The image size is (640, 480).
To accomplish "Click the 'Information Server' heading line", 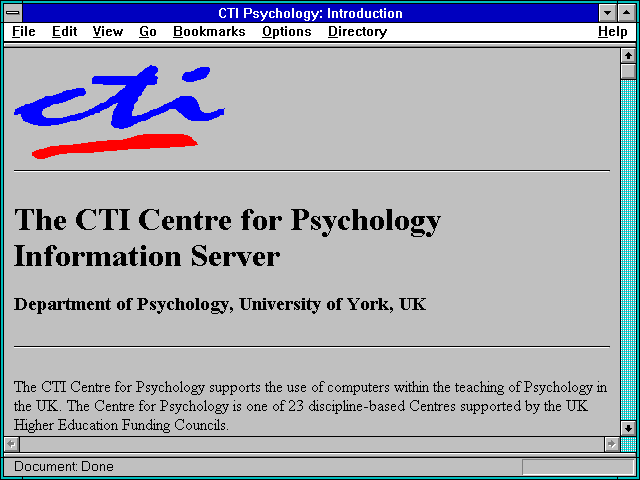I will coord(147,257).
